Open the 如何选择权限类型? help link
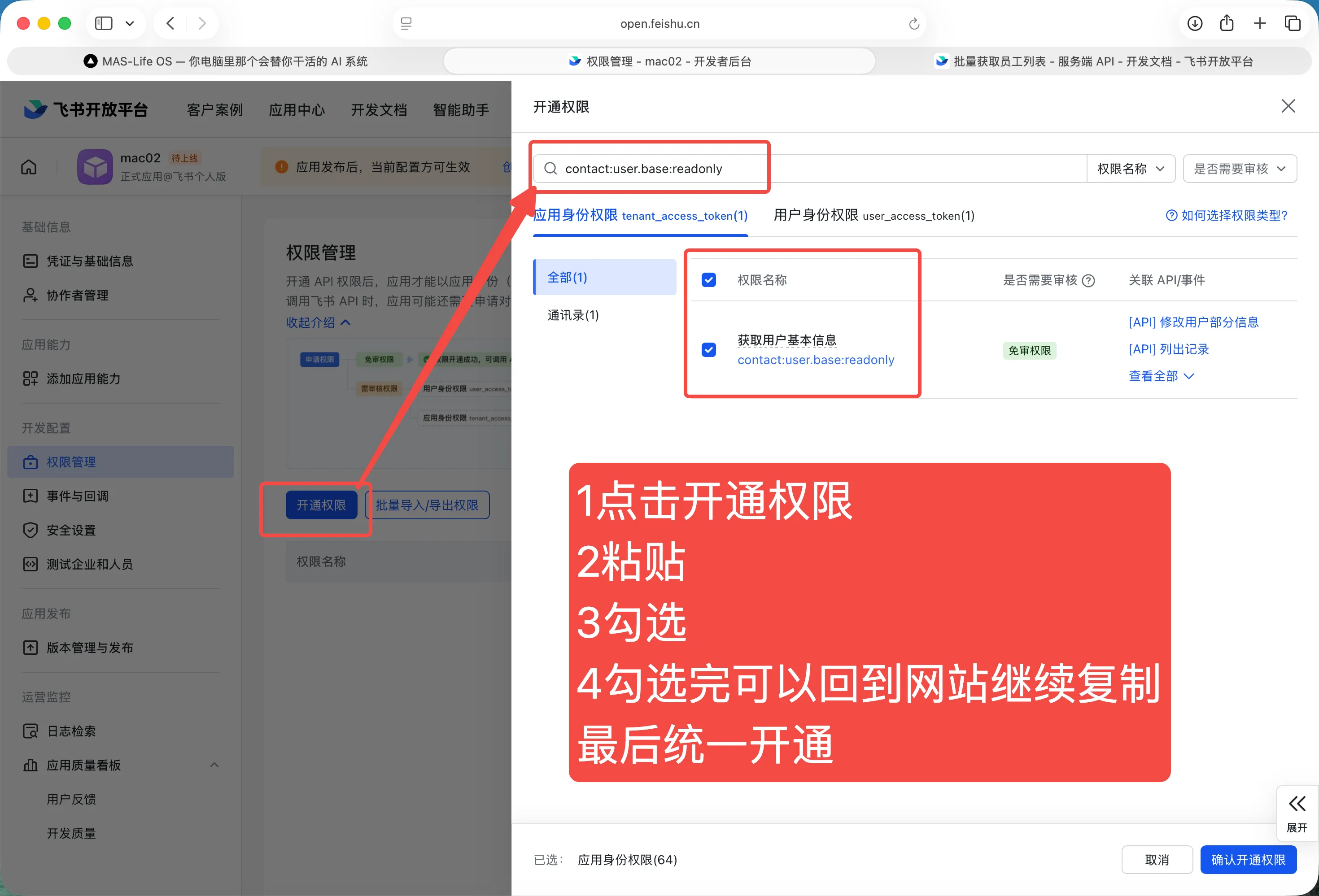This screenshot has height=896, width=1319. point(1226,216)
